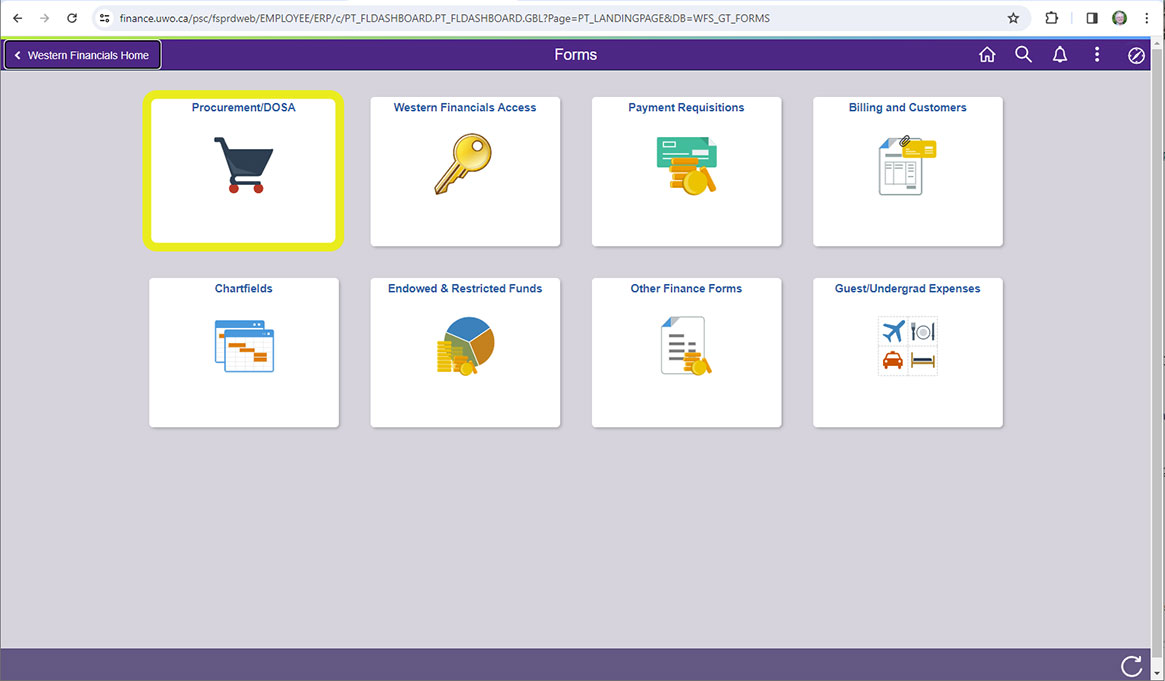Open the global search magnifier
Viewport: 1165px width, 681px height.
click(1023, 55)
